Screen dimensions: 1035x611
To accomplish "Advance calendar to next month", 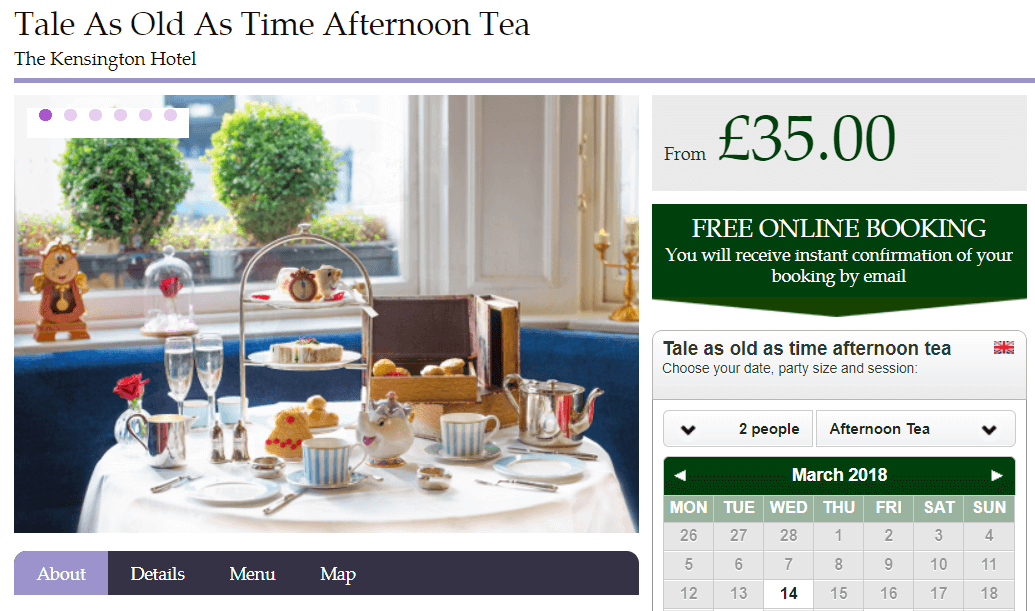I will click(x=997, y=475).
